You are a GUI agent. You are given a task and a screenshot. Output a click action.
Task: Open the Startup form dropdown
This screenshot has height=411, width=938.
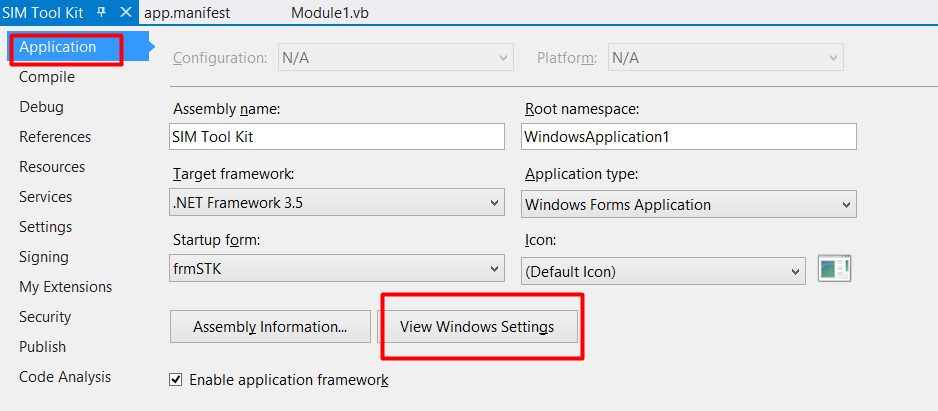click(338, 270)
